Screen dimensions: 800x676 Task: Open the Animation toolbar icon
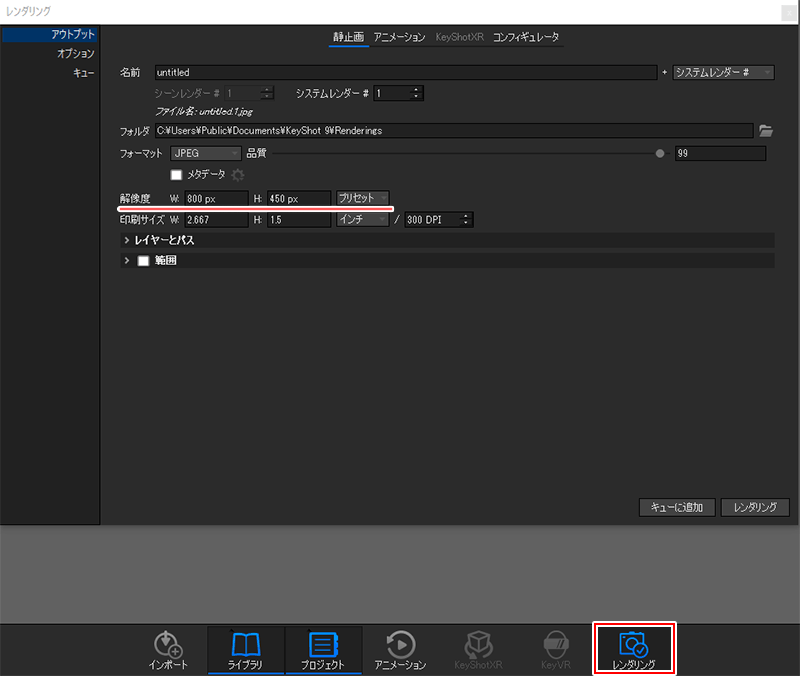tap(400, 650)
